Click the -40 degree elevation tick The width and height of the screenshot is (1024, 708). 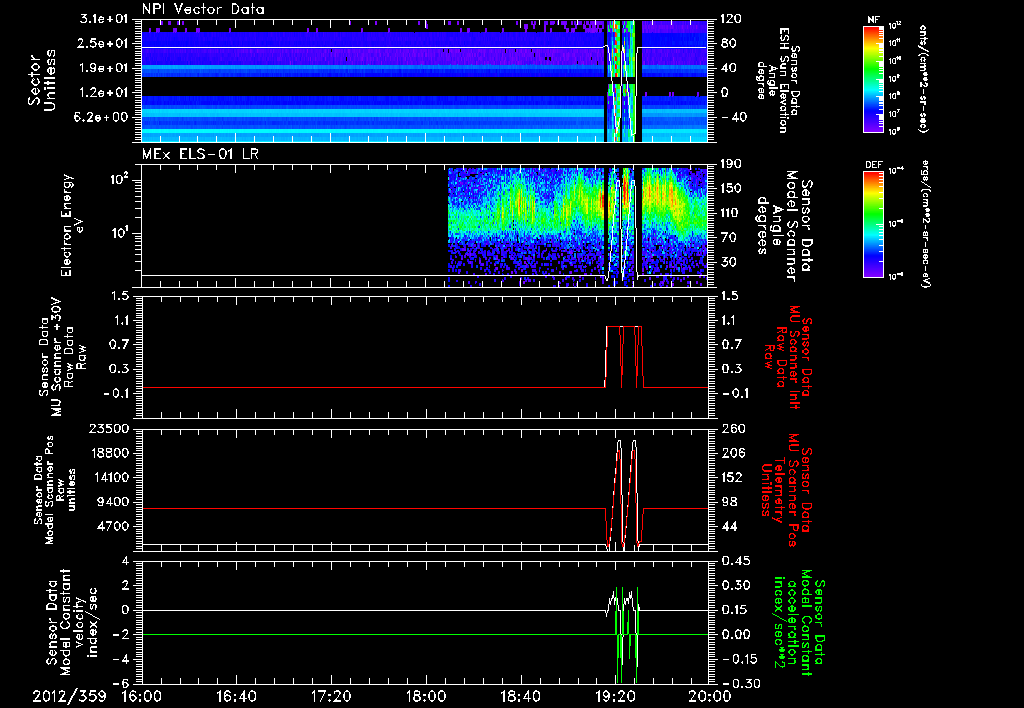732,118
